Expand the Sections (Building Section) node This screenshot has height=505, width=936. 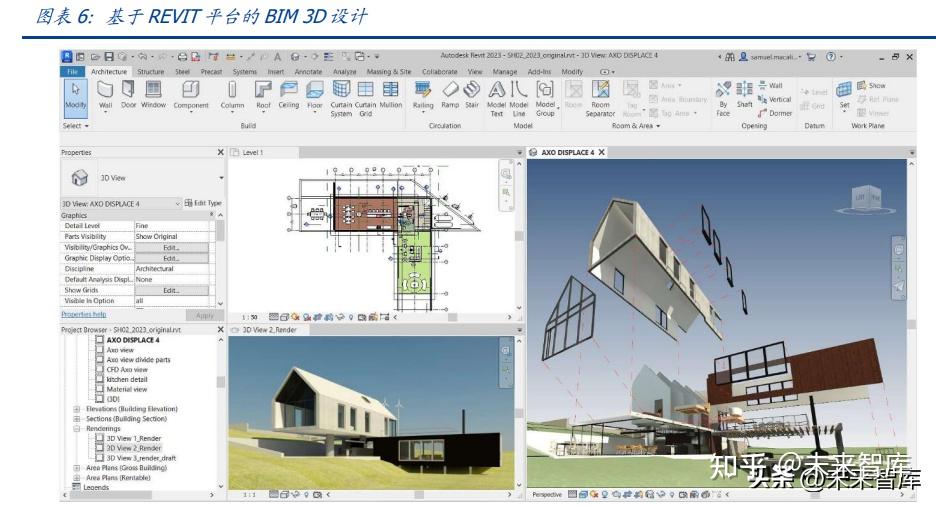point(76,418)
